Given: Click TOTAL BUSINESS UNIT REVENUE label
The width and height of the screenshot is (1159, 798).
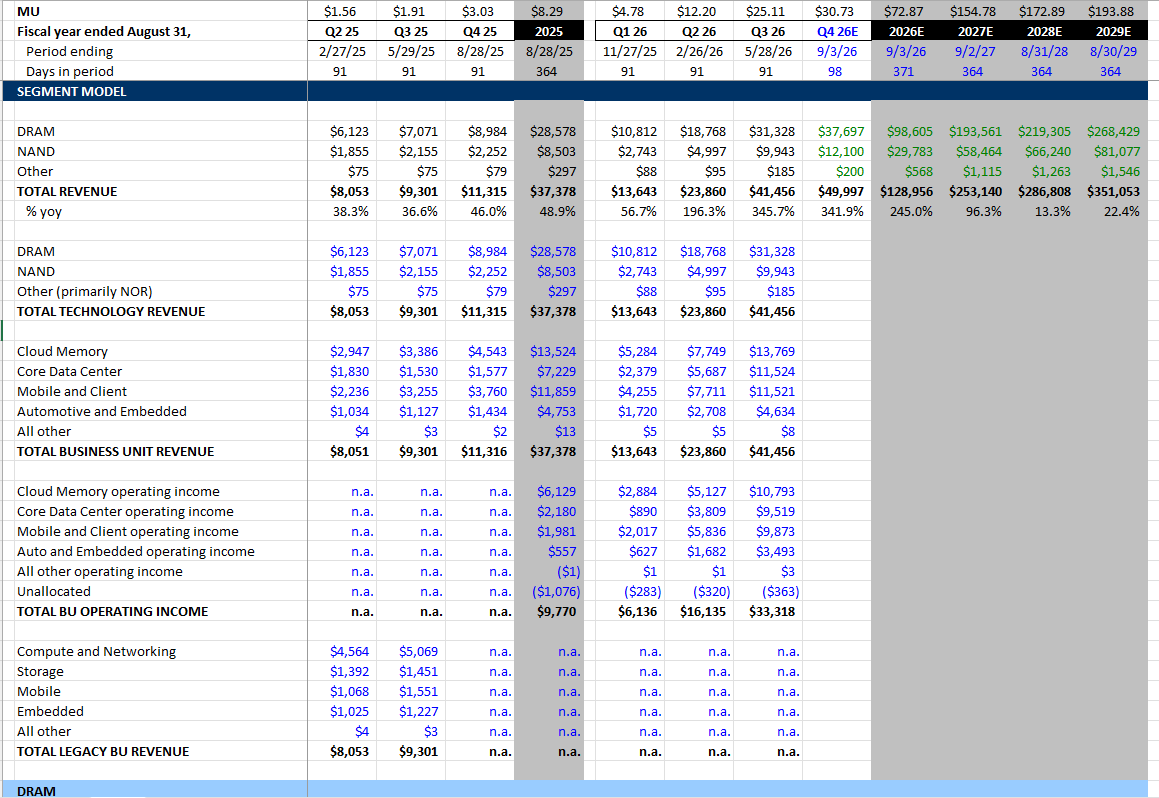Looking at the screenshot, I should [x=115, y=451].
